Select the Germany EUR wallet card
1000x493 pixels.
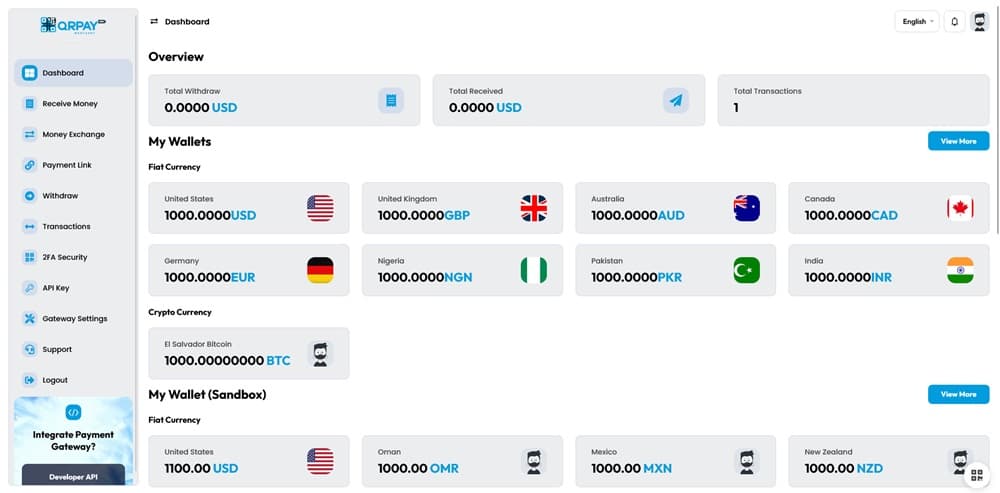pyautogui.click(x=248, y=270)
